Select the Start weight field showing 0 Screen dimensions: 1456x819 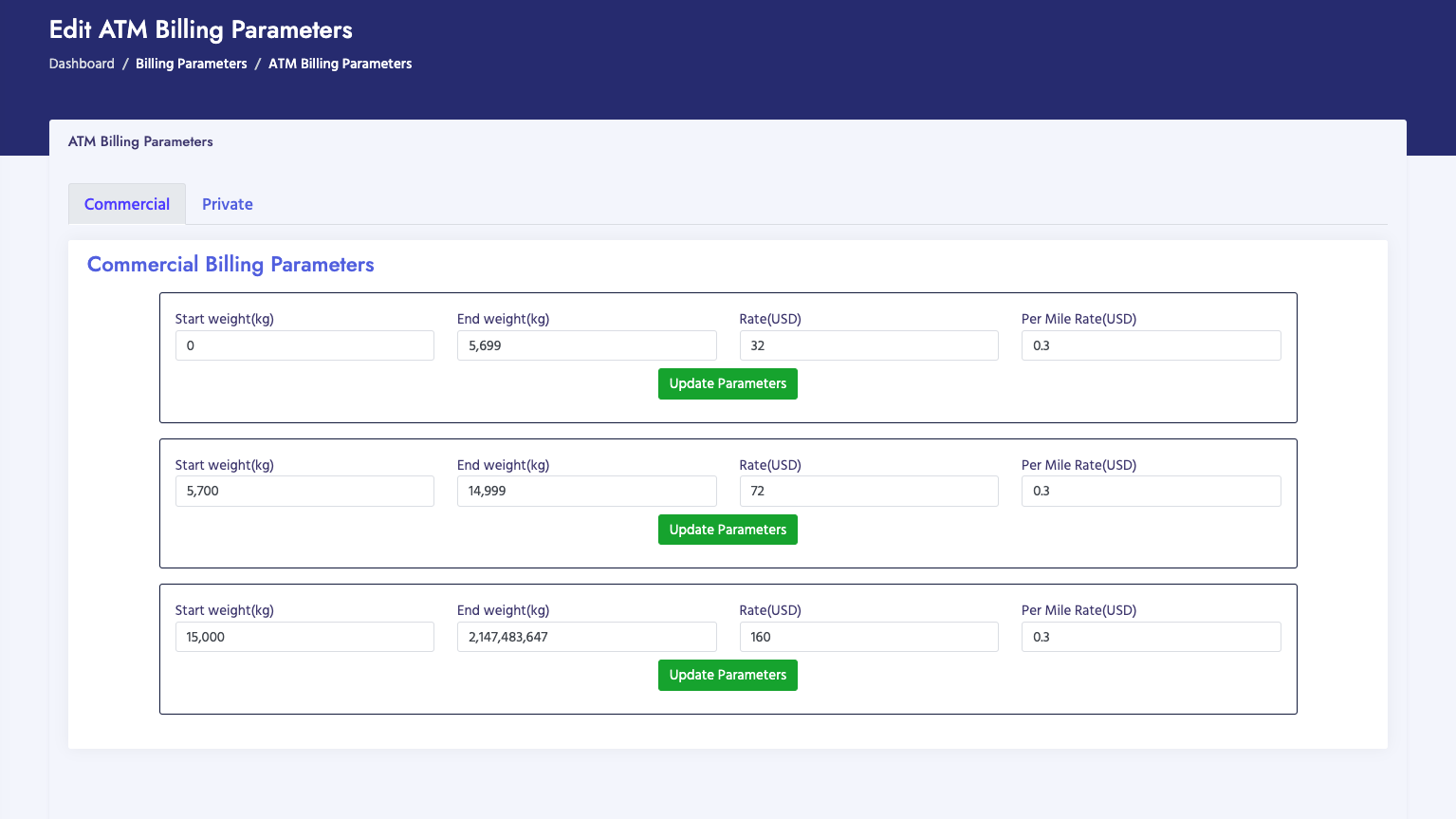pyautogui.click(x=304, y=345)
